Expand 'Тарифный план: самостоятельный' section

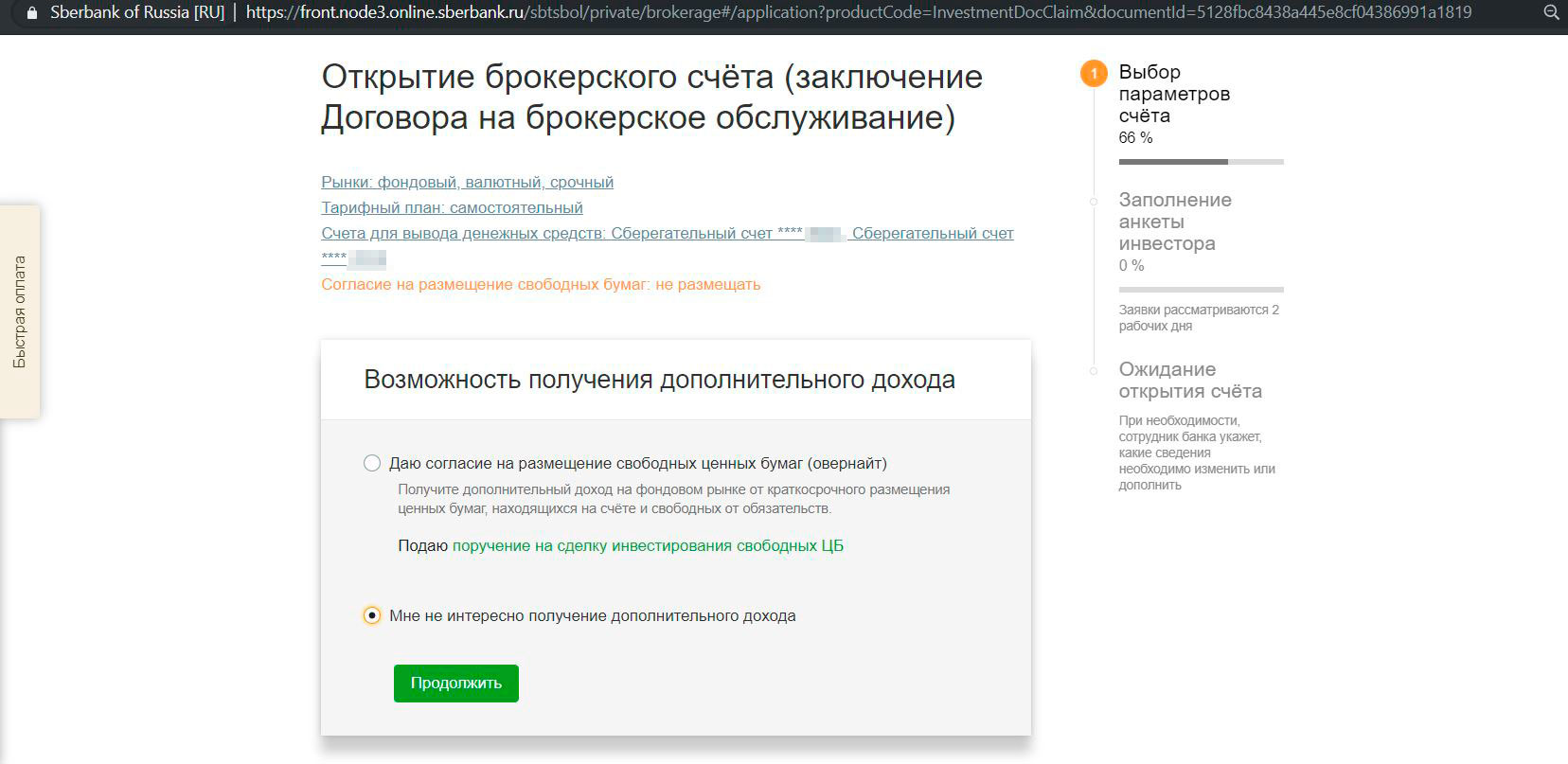click(x=452, y=207)
